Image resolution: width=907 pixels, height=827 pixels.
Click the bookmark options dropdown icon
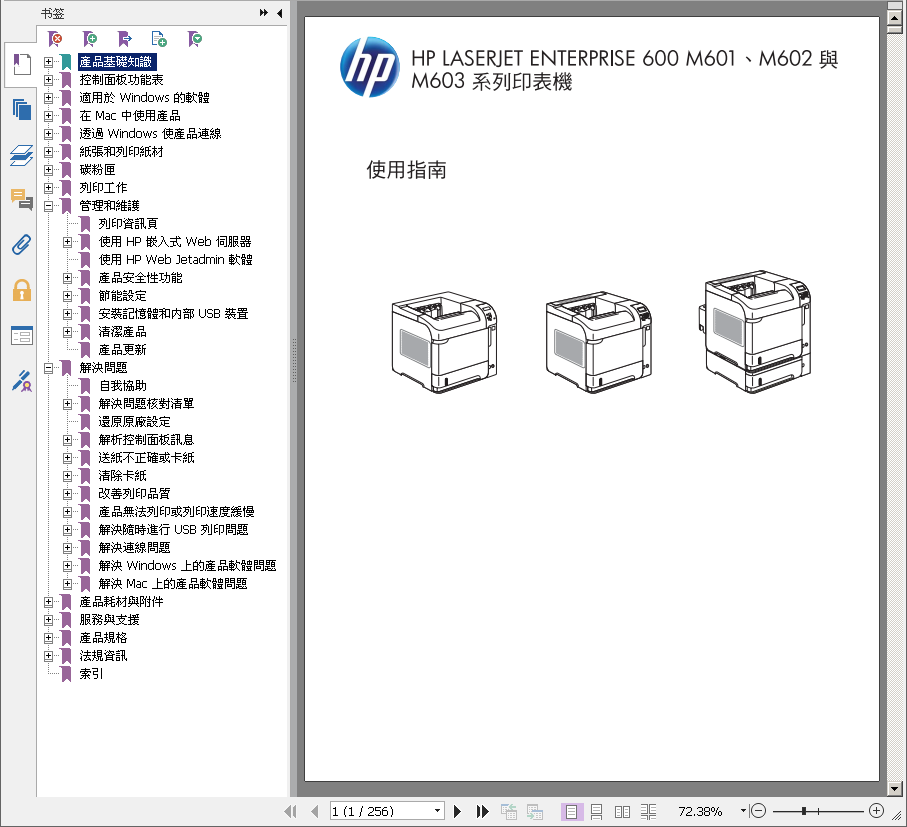tap(195, 39)
